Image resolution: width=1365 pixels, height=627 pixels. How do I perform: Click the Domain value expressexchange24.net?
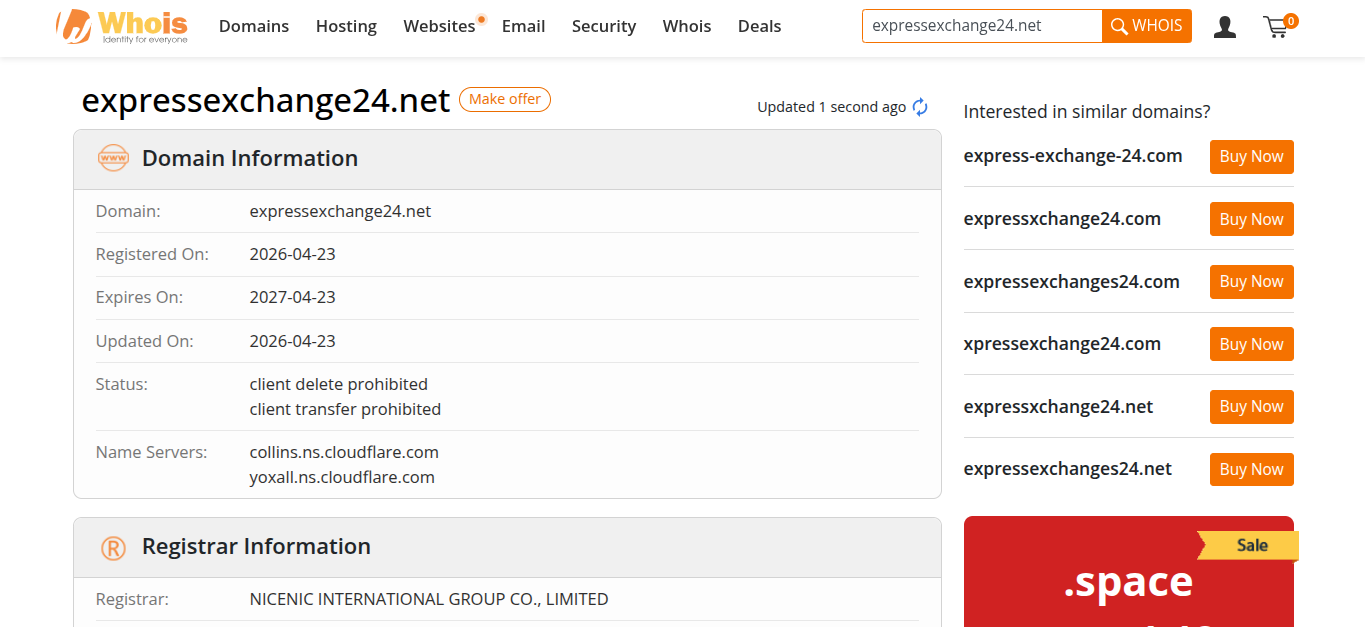pos(340,211)
